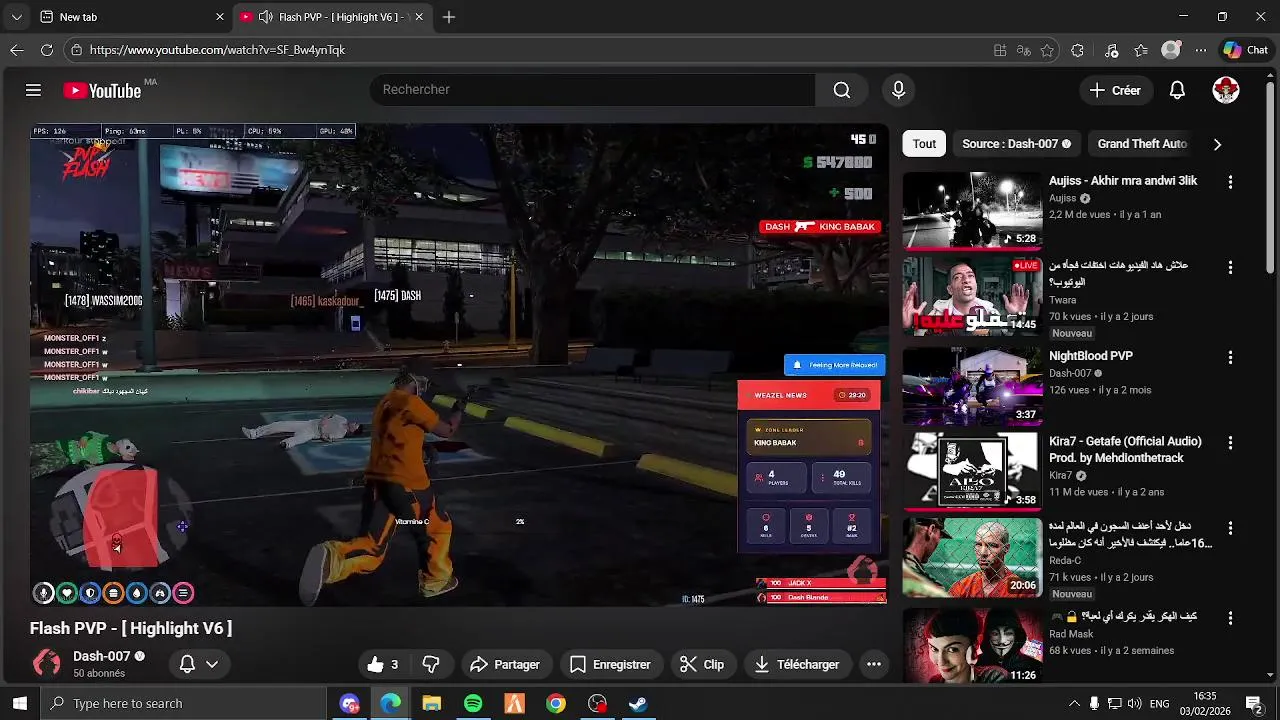Like the video with thumbs up

click(x=385, y=664)
